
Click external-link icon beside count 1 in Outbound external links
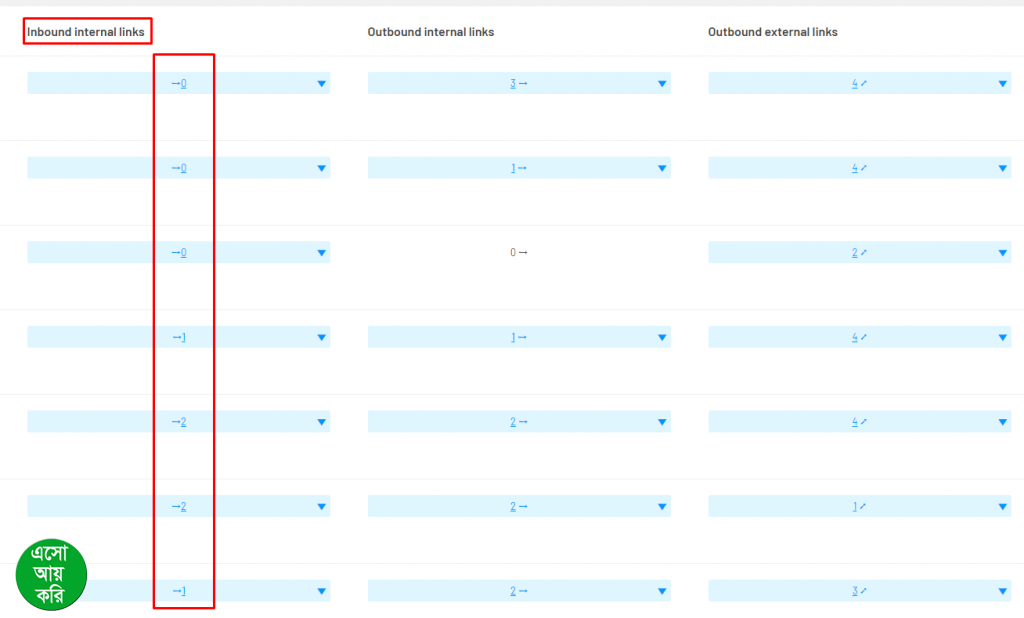[x=863, y=507]
